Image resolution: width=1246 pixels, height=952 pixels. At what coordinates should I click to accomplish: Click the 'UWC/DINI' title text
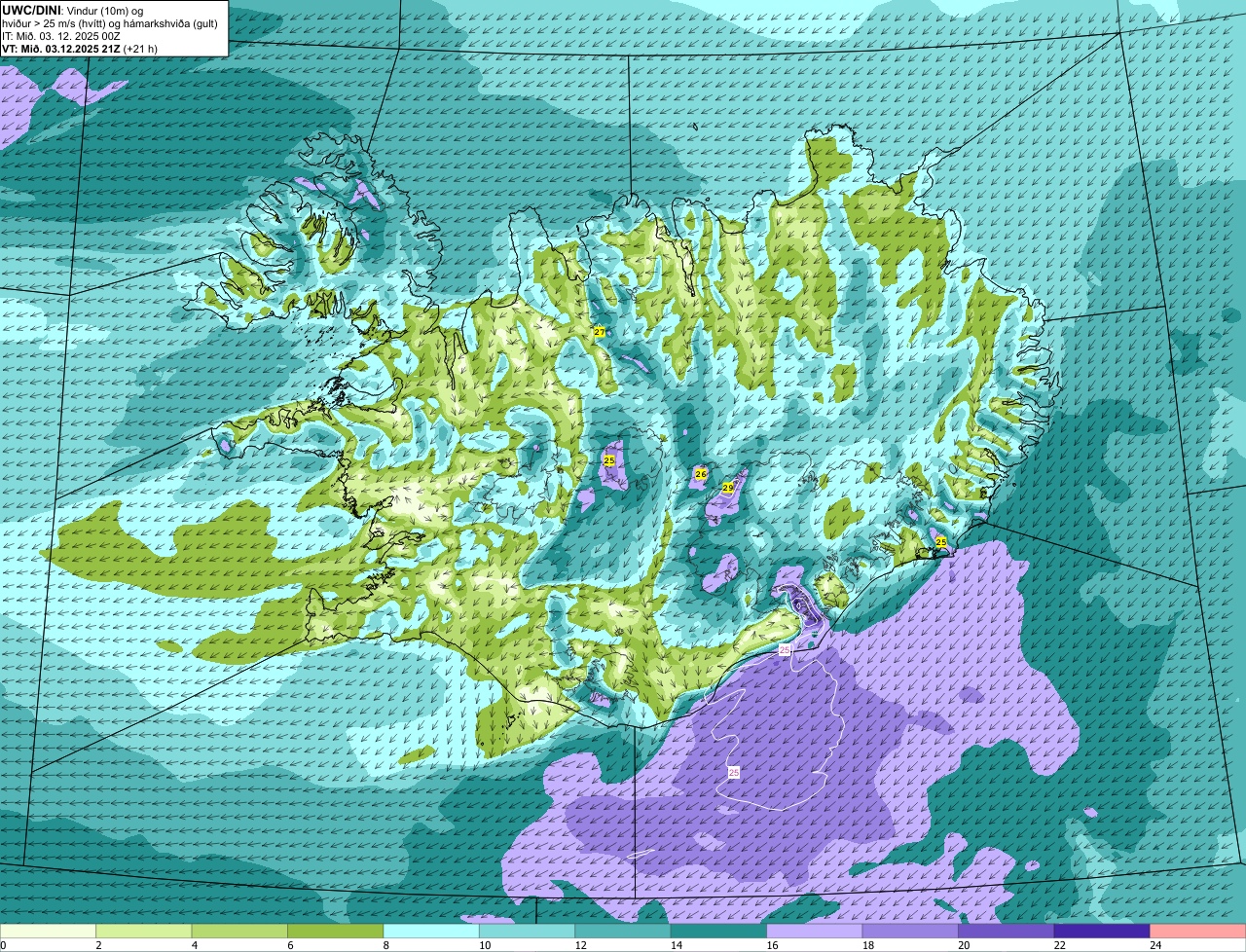coord(32,11)
